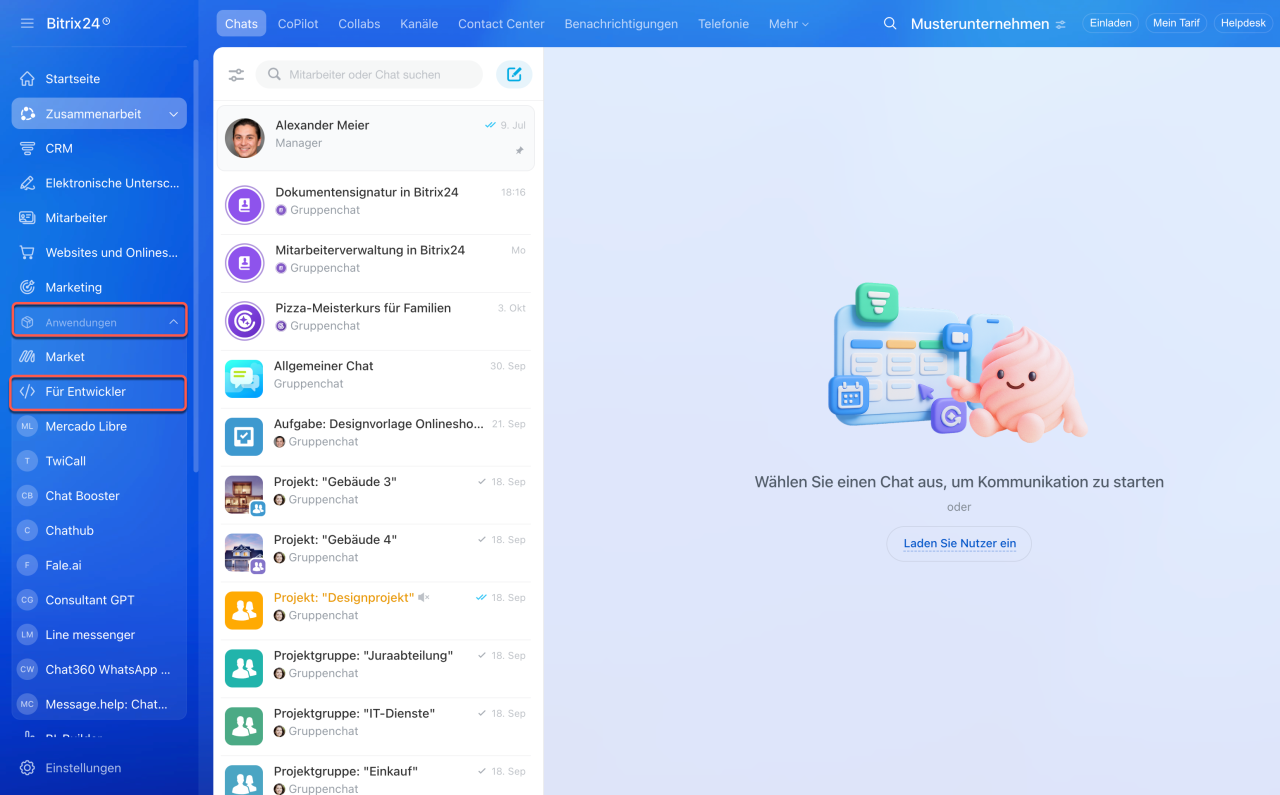This screenshot has width=1280, height=795.
Task: Click the Dokumentensignatur chat purple avatar
Action: [244, 205]
